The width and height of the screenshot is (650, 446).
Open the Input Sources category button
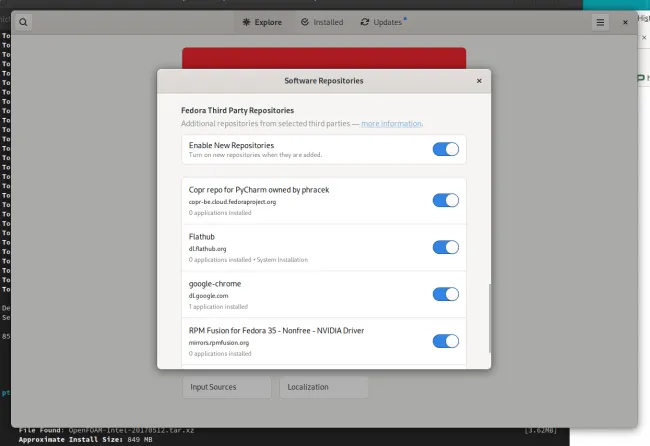pos(226,387)
